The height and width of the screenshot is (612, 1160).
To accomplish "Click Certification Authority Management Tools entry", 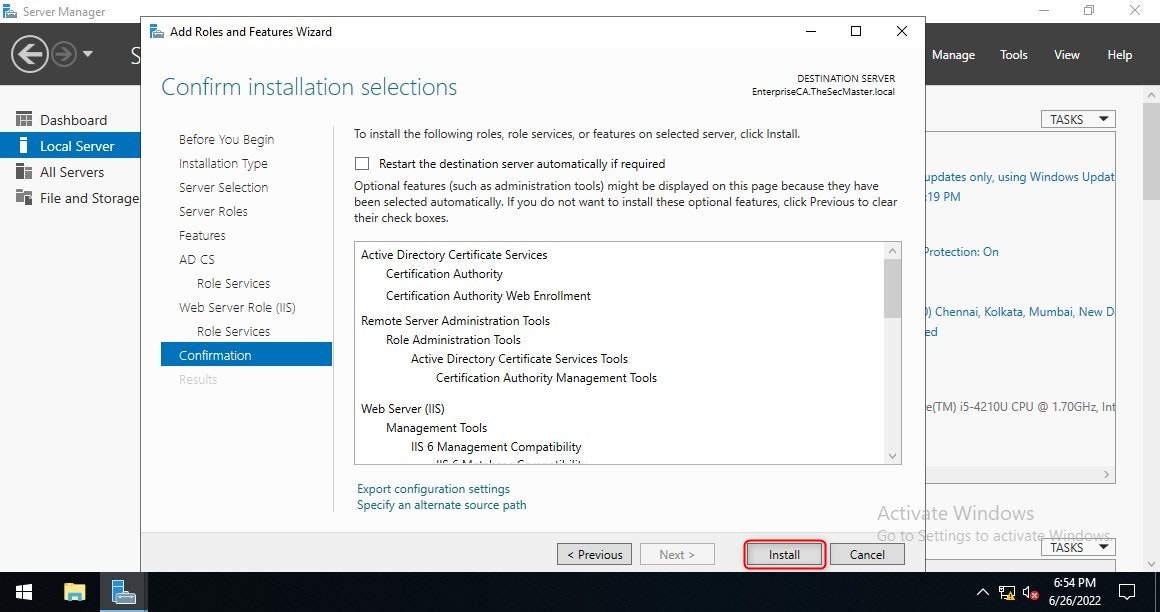I will click(546, 377).
